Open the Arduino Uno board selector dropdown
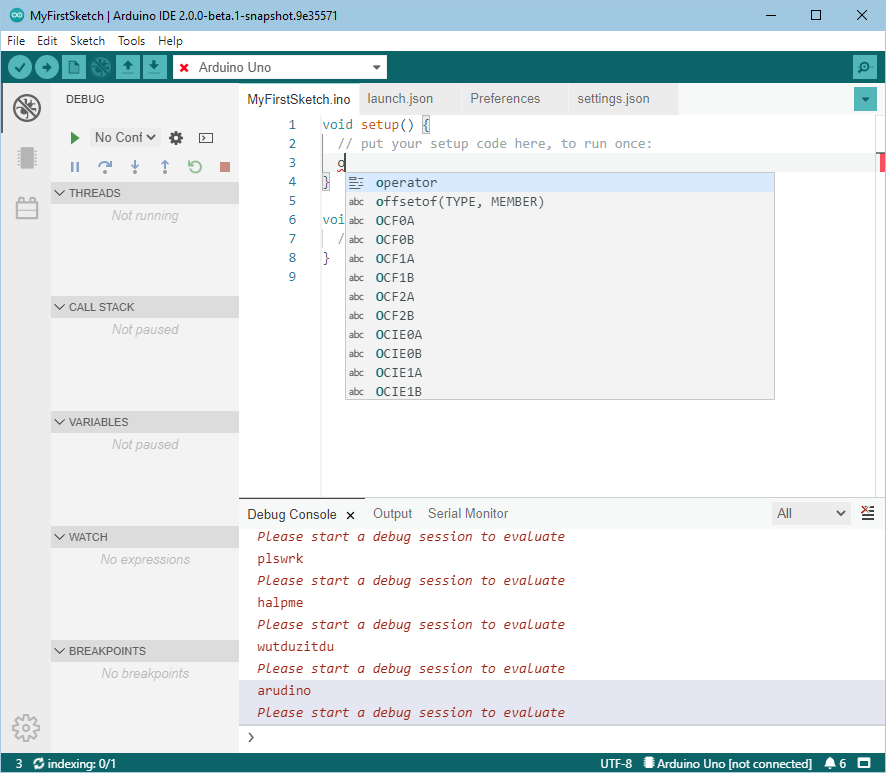The width and height of the screenshot is (886, 773). (280, 67)
